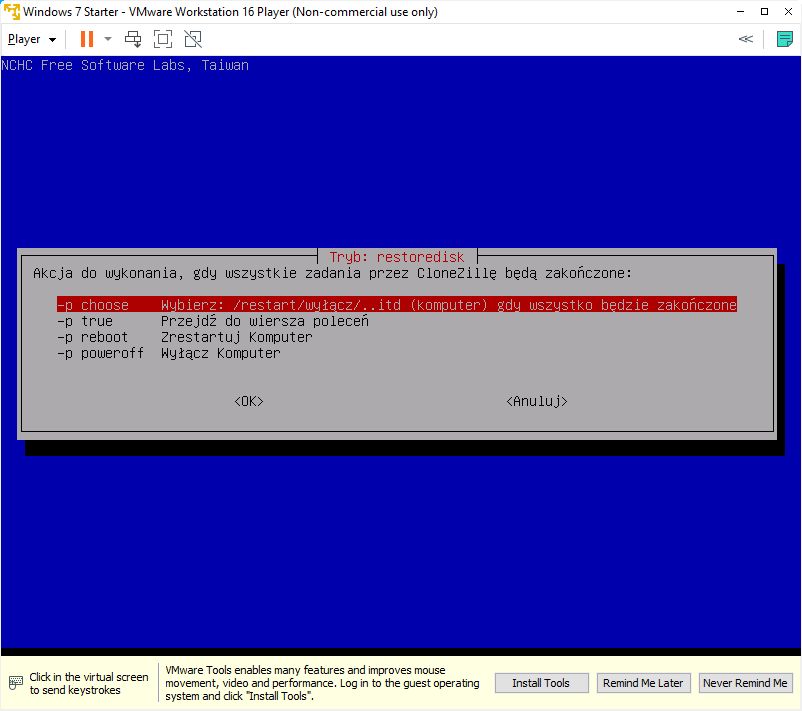Click the VMware title bar logo icon
The image size is (802, 711).
[x=11, y=12]
